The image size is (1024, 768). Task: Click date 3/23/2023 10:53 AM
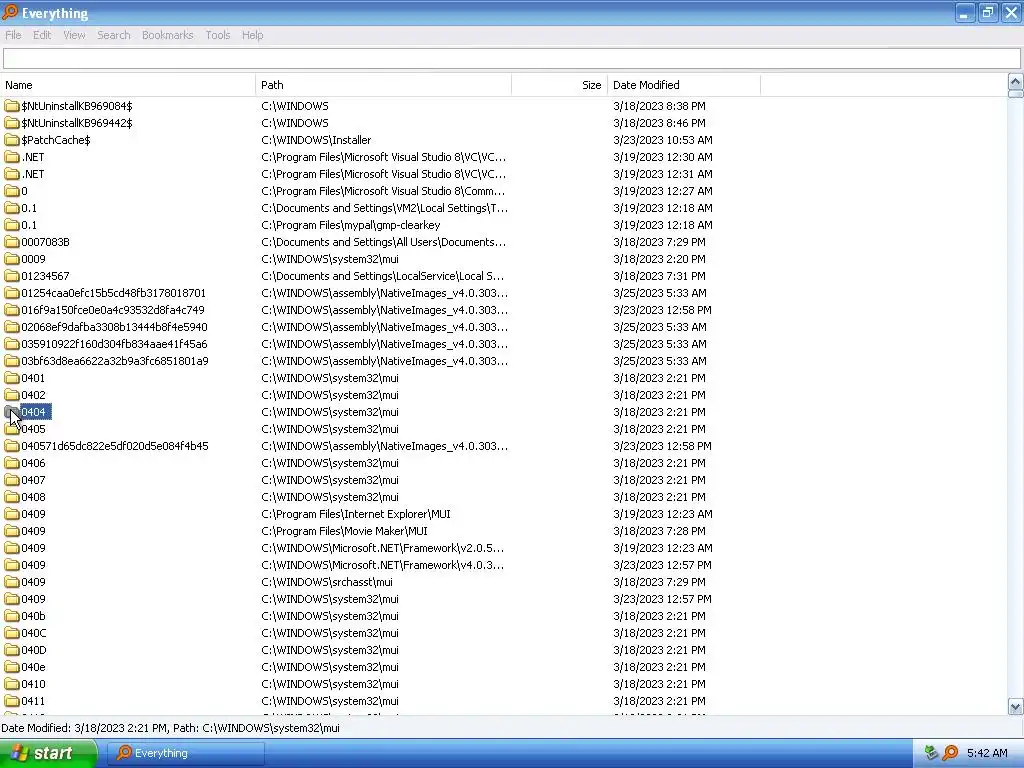663,140
